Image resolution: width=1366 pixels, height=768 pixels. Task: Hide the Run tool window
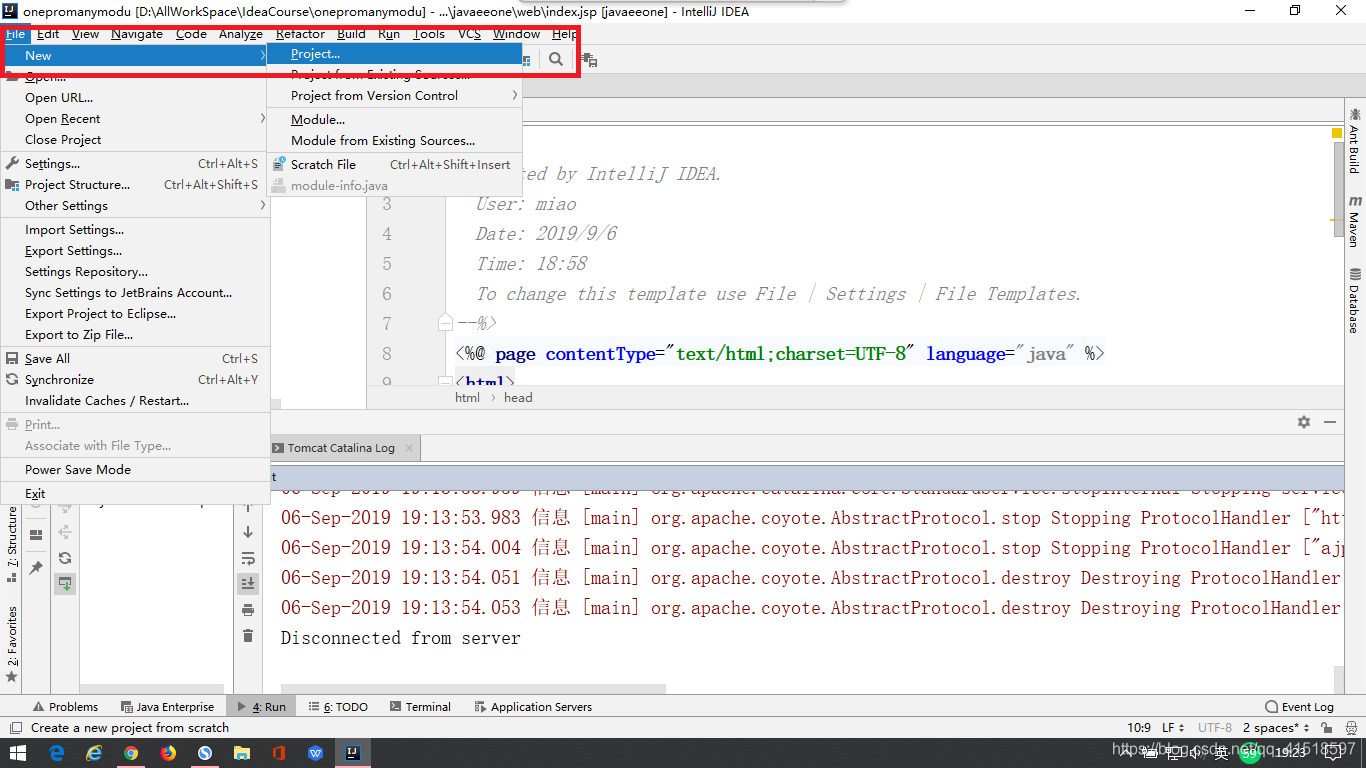click(1330, 422)
